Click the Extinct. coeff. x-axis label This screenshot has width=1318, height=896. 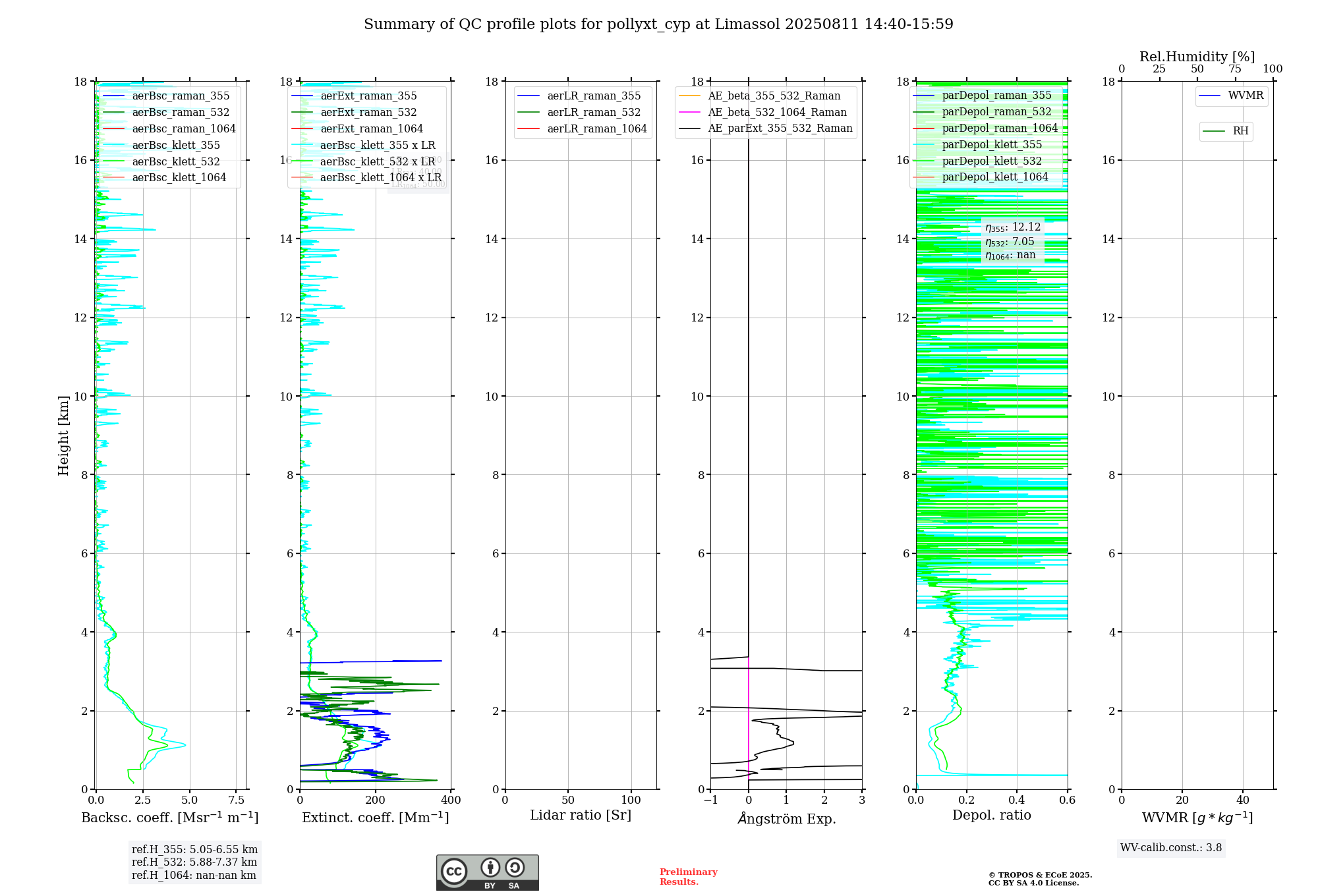click(x=376, y=818)
